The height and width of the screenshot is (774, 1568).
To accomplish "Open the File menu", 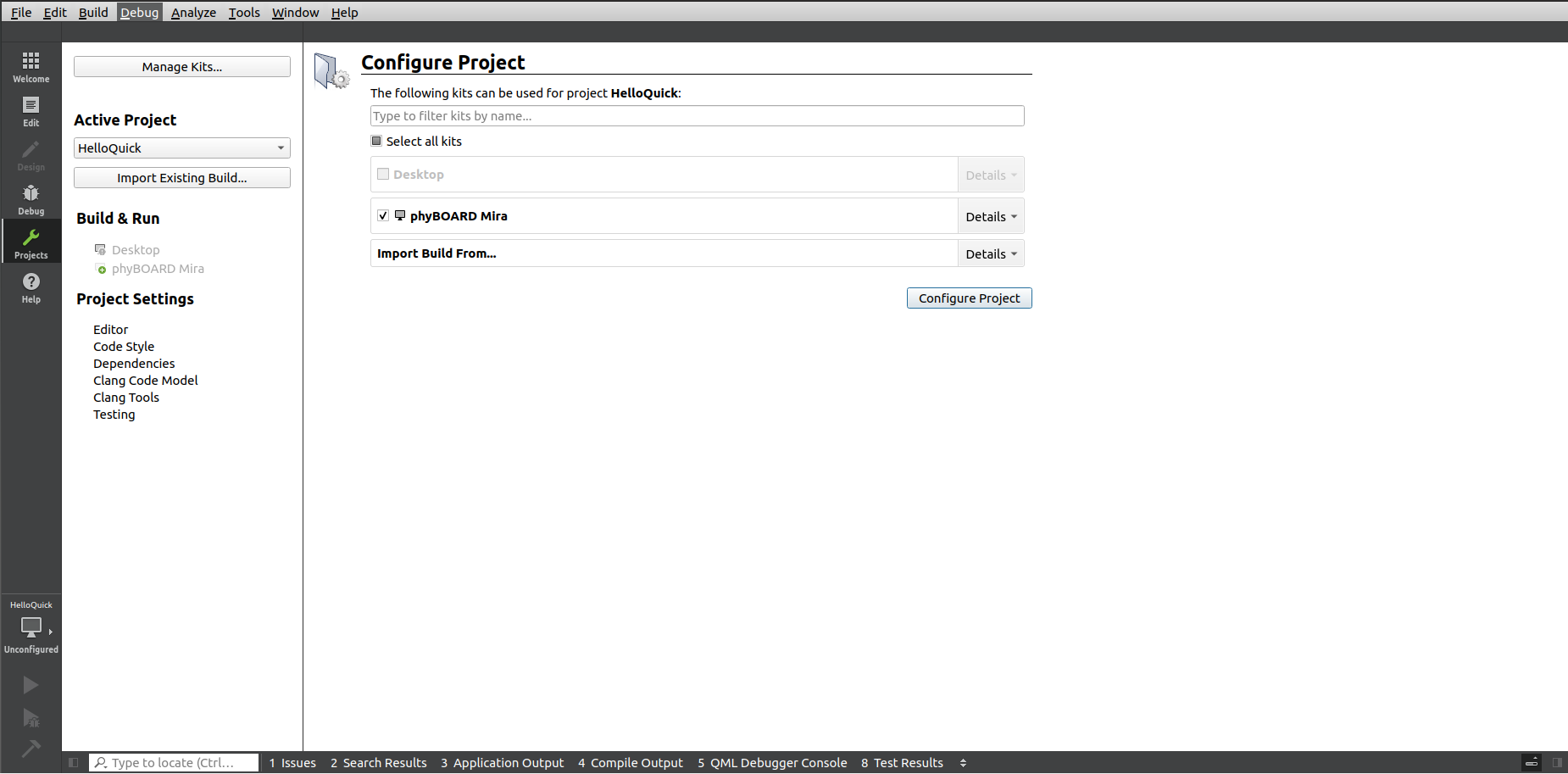I will tap(21, 12).
